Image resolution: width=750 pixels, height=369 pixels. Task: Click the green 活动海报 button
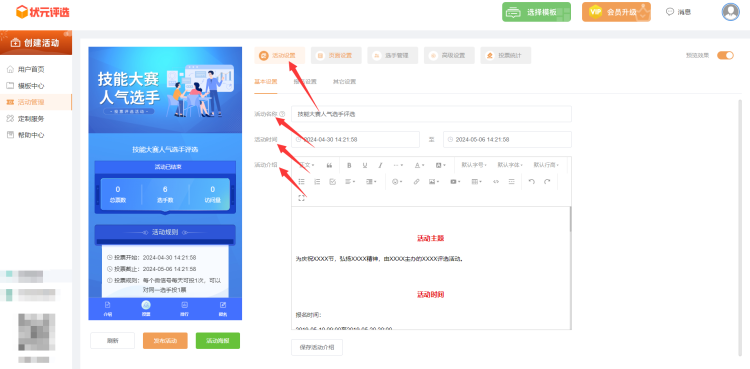coord(218,341)
